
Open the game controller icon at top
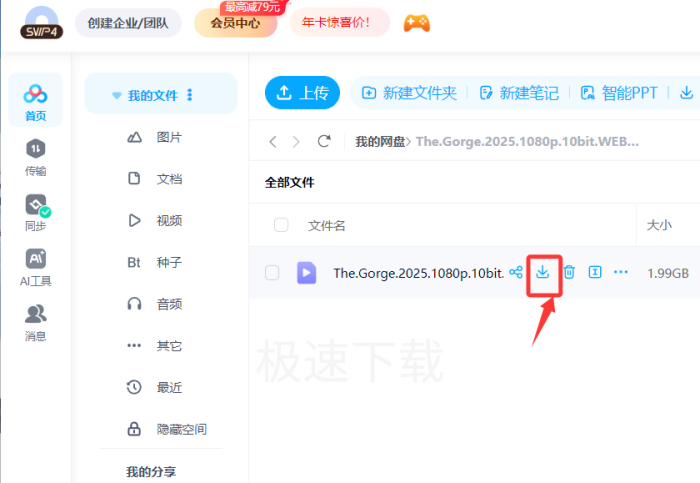click(x=416, y=22)
